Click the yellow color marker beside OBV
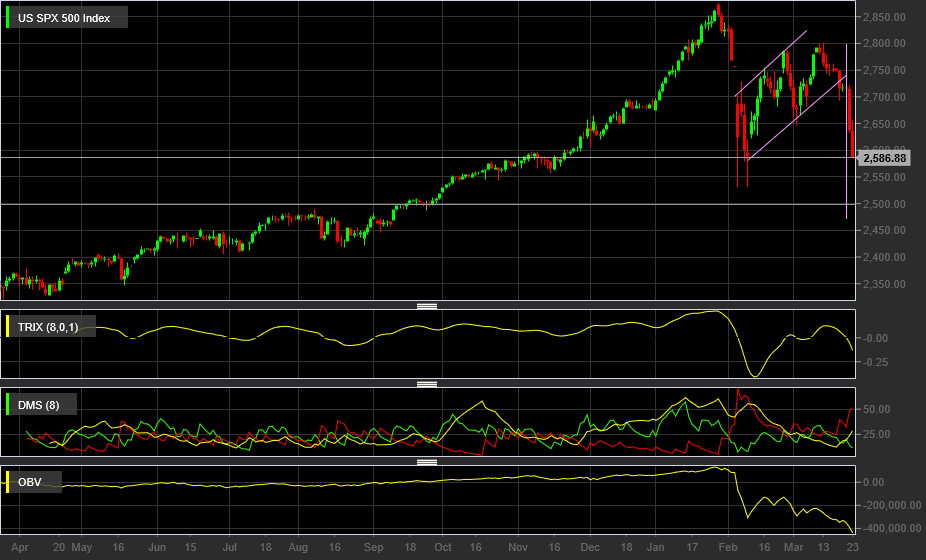This screenshot has width=926, height=560. pos(8,481)
